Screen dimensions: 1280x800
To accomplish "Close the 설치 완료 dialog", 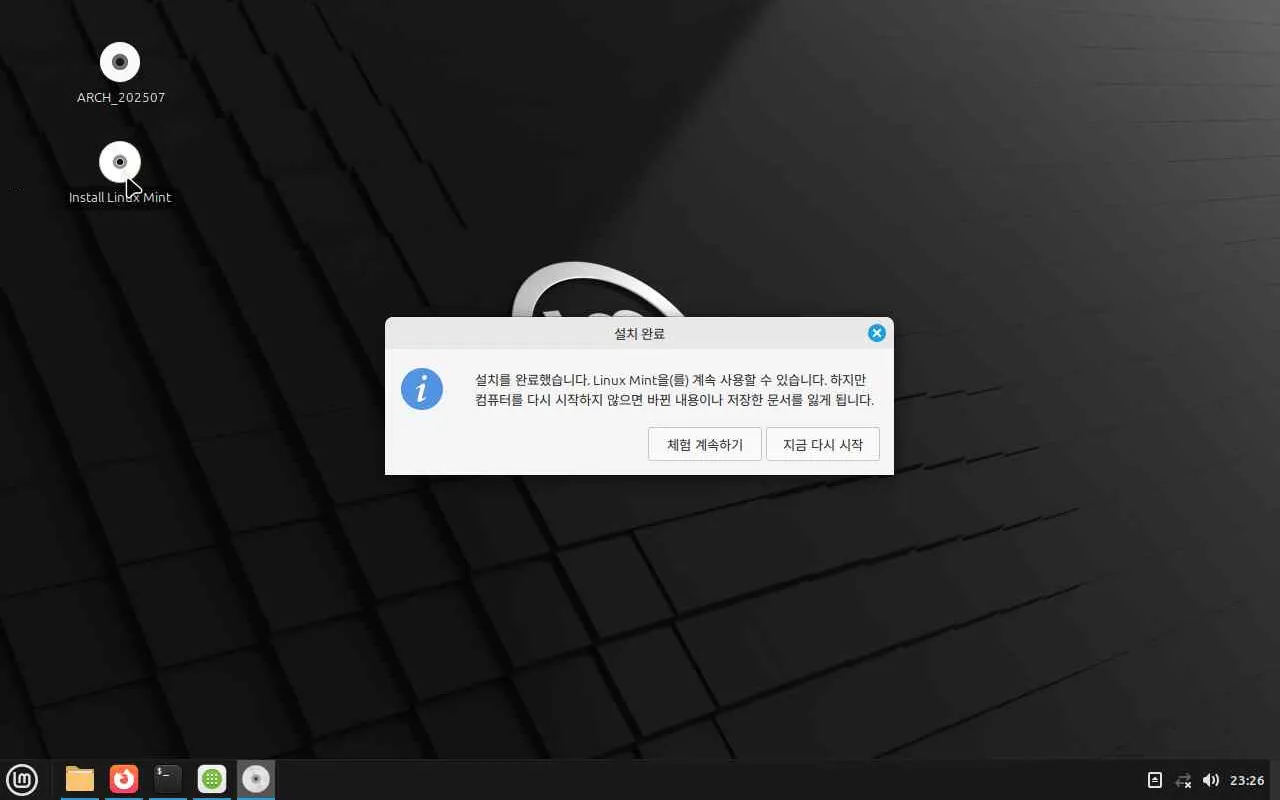I will [x=877, y=333].
